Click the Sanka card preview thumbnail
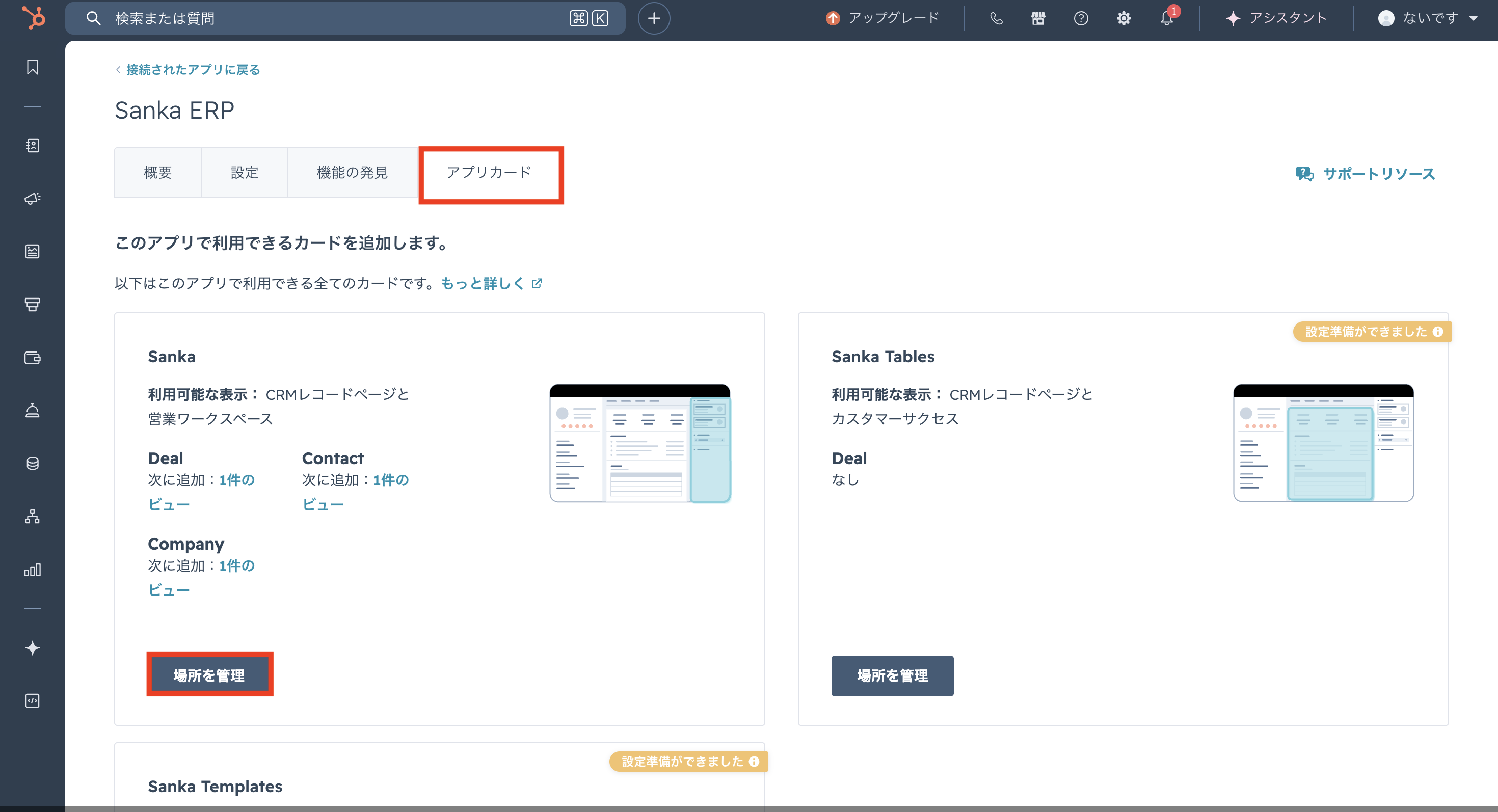 pyautogui.click(x=639, y=443)
